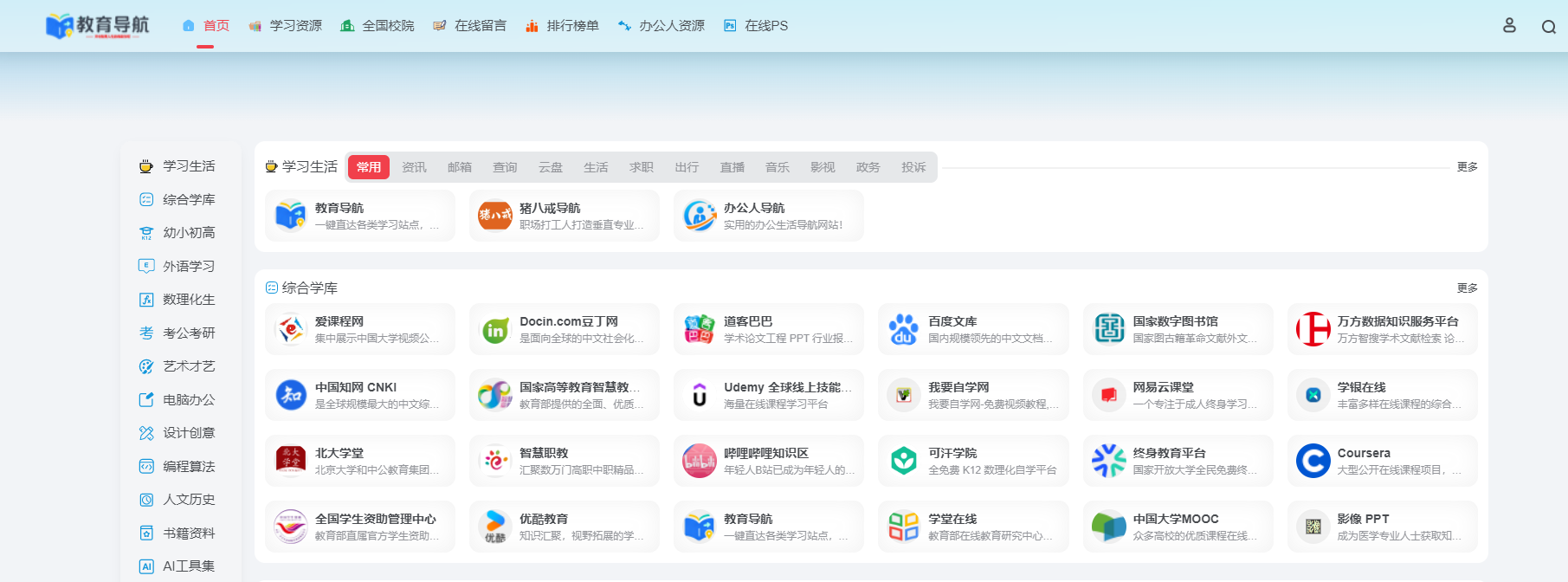Viewport: 1568px width, 582px height.
Task: Open the search magnifier icon
Action: pos(1549,27)
